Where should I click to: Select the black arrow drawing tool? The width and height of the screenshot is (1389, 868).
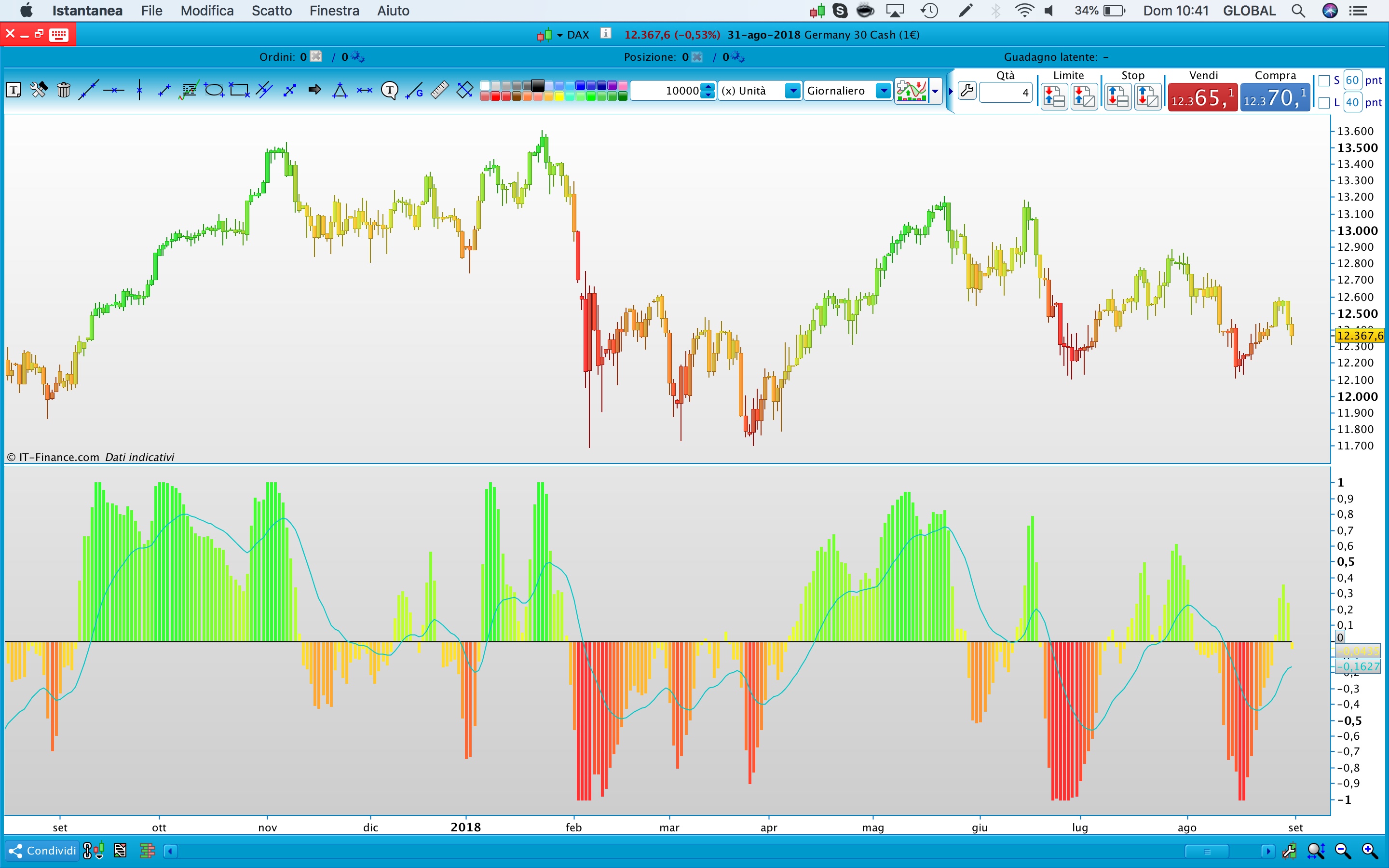click(x=314, y=90)
